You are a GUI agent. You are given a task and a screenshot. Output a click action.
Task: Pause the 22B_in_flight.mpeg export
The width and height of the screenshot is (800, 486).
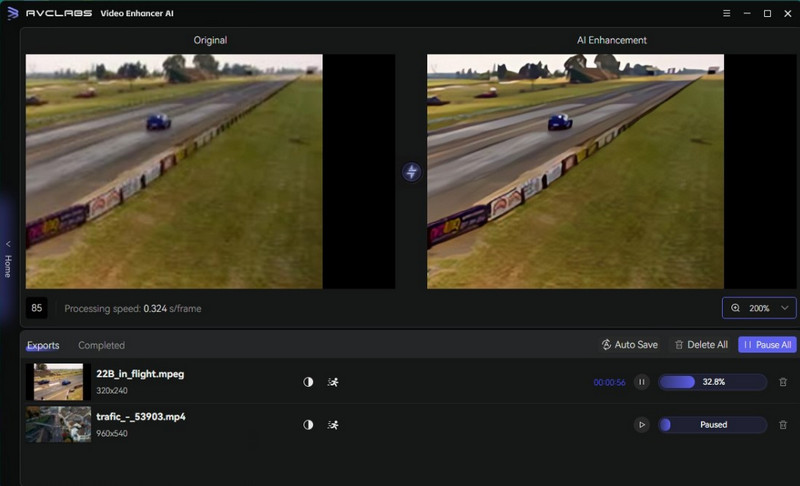(x=641, y=382)
